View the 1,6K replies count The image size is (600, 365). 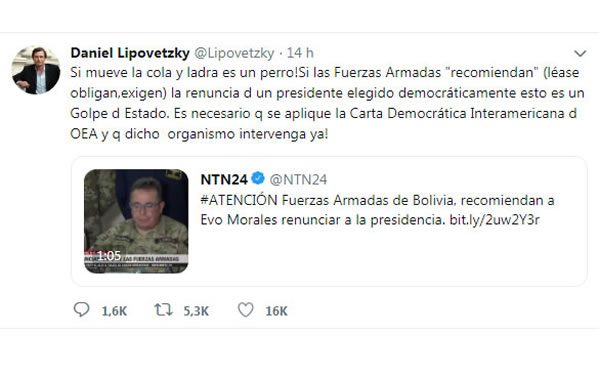tap(114, 311)
